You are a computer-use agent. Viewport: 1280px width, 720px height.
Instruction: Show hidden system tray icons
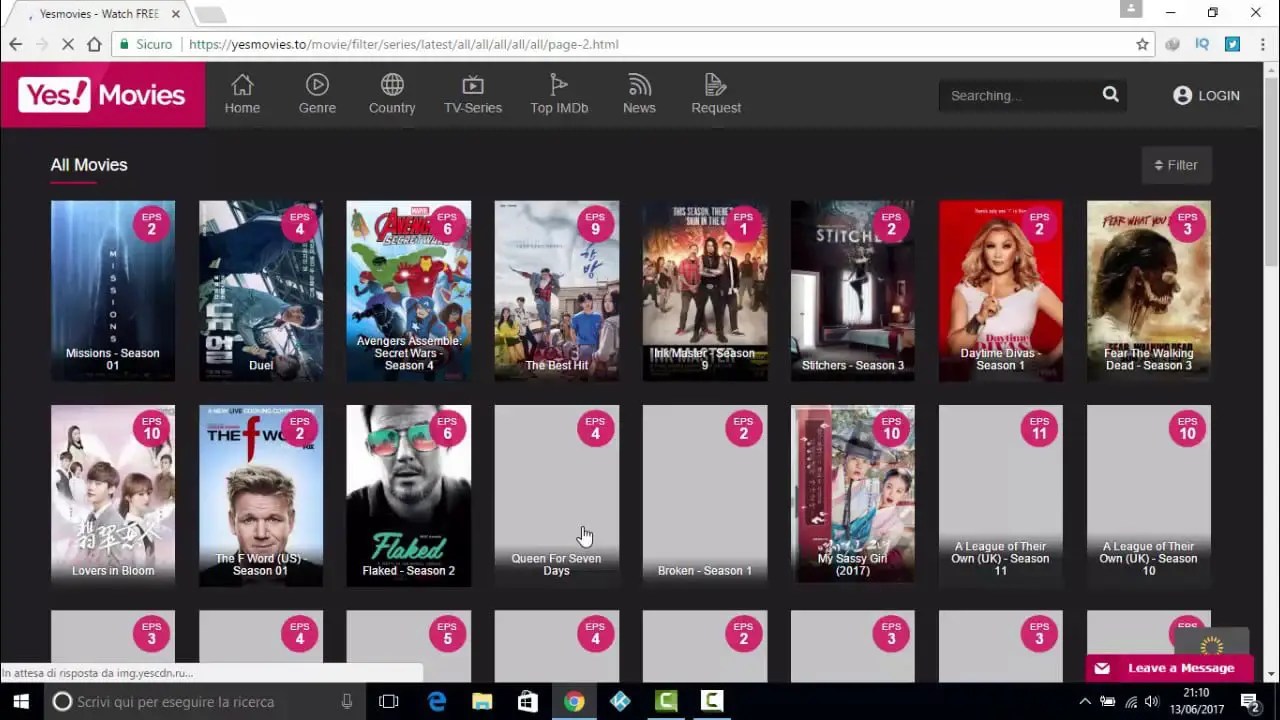click(x=1086, y=702)
